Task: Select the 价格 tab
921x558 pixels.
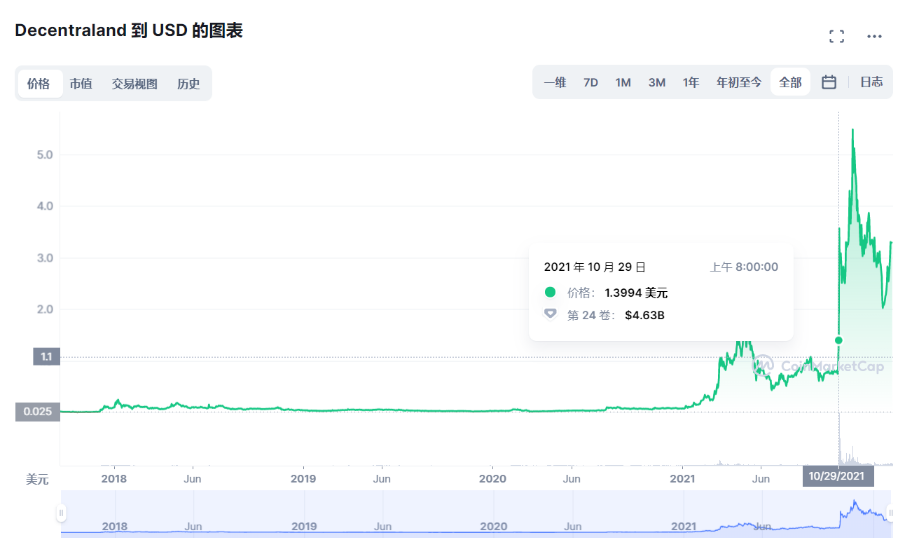Action: [x=39, y=83]
